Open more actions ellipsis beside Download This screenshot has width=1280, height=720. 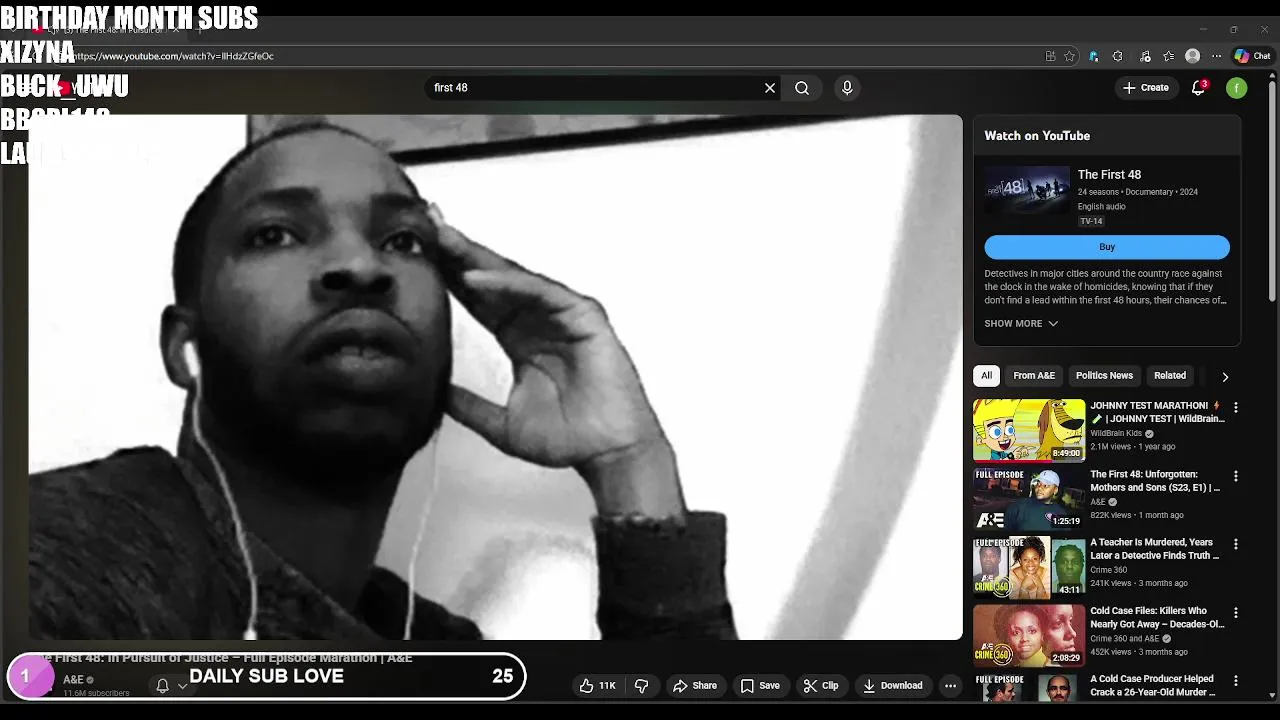(950, 686)
